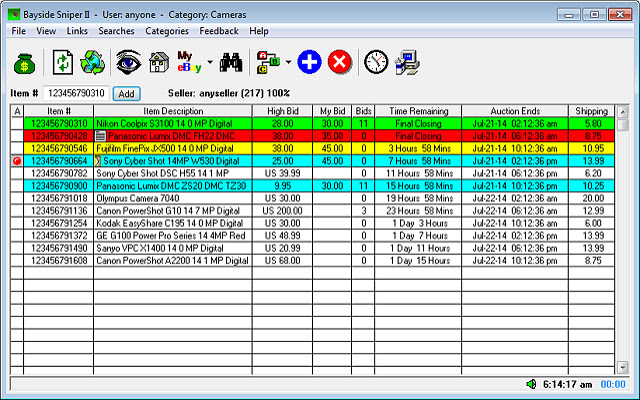
Task: Click shipping value 20.00
Action: pyautogui.click(x=593, y=198)
